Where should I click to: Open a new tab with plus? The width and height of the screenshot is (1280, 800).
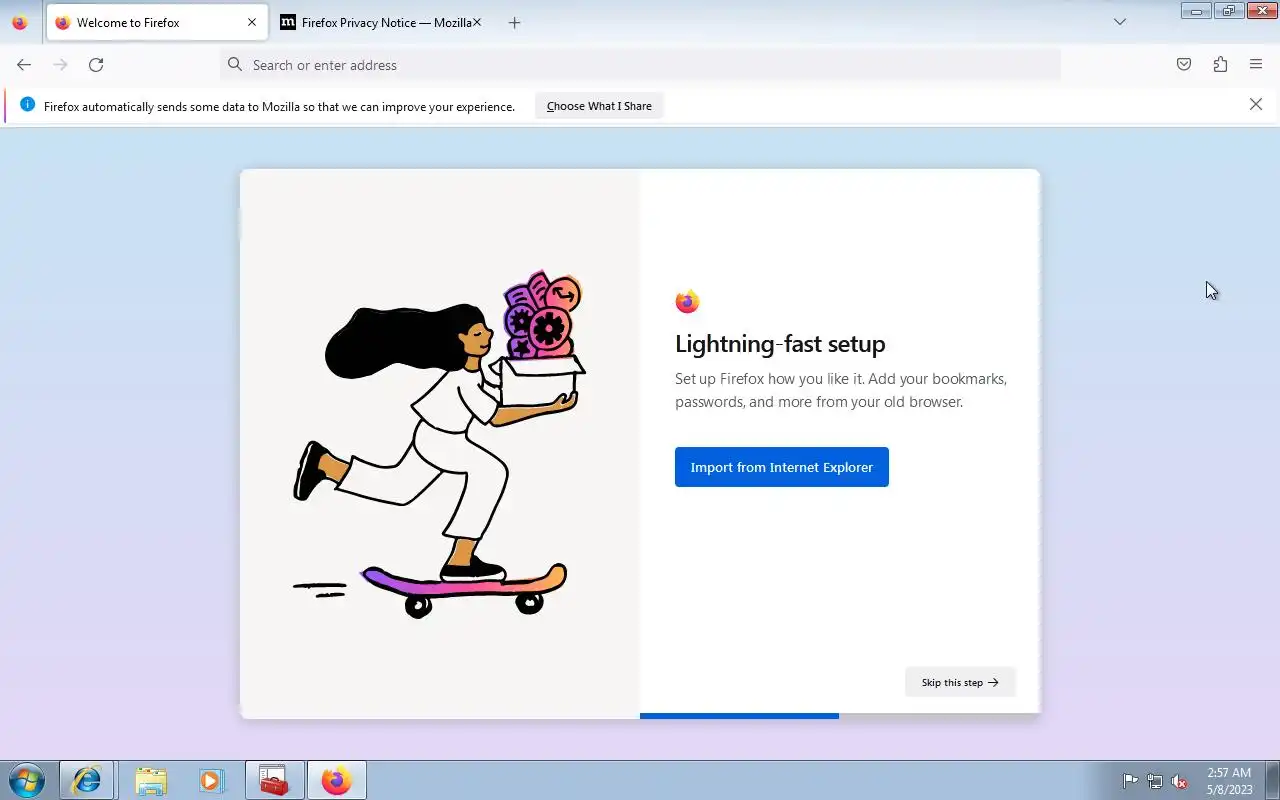coord(514,22)
